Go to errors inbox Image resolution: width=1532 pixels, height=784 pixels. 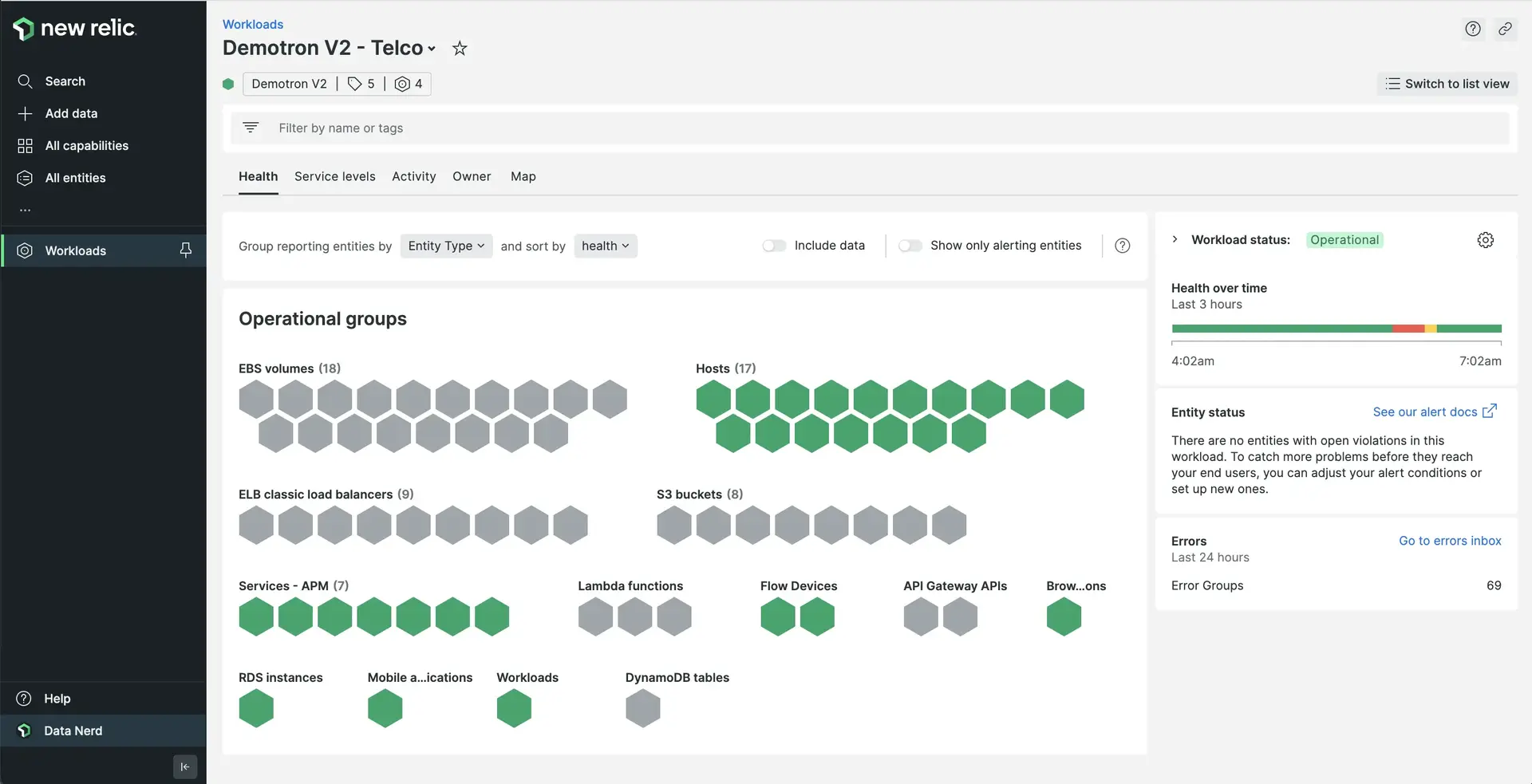pos(1449,541)
